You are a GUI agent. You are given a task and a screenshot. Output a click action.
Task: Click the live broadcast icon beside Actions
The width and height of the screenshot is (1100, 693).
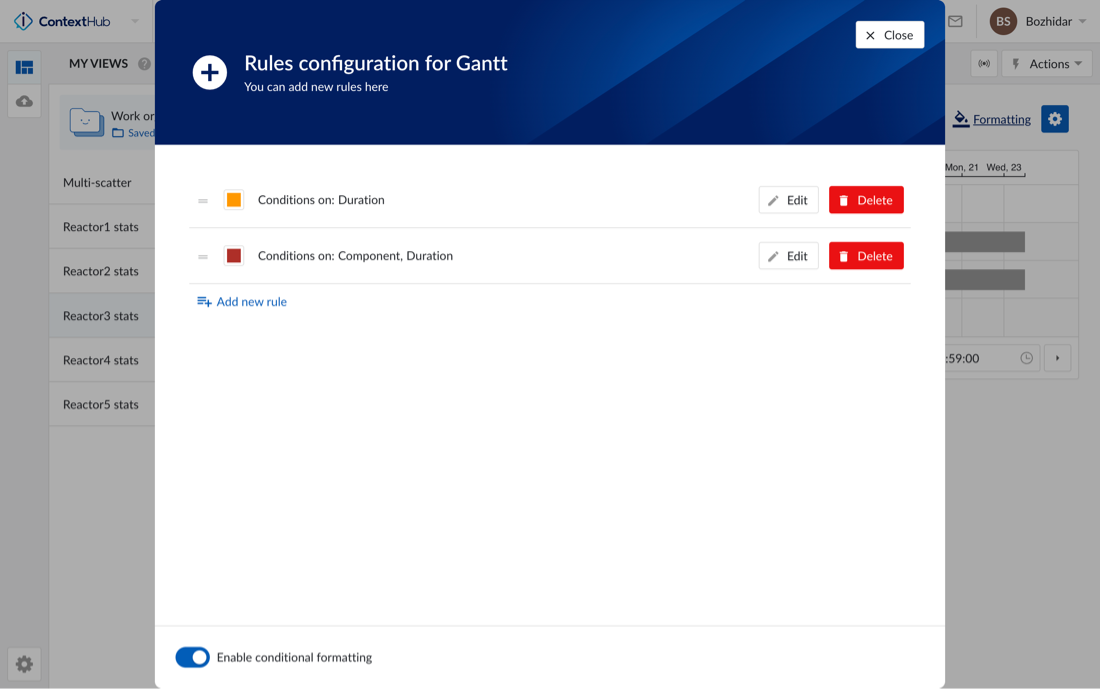pyautogui.click(x=984, y=64)
